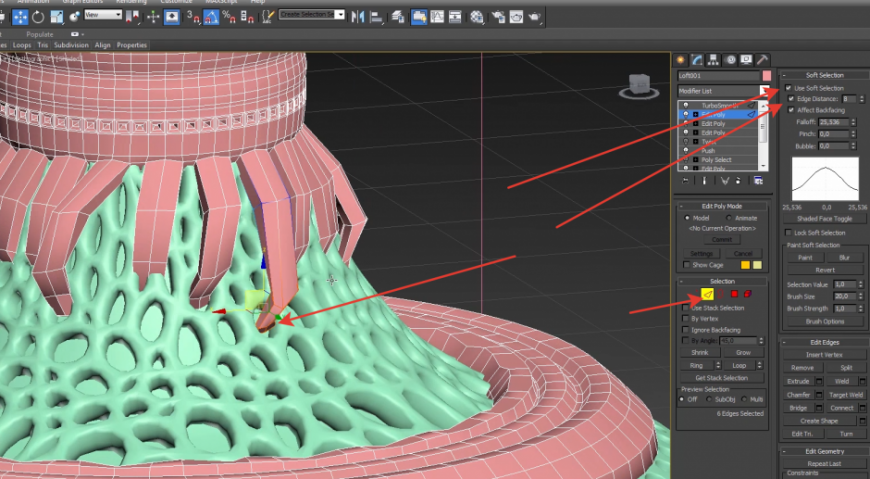Open the Display command panel tab
870x479 pixels.
pyautogui.click(x=746, y=59)
